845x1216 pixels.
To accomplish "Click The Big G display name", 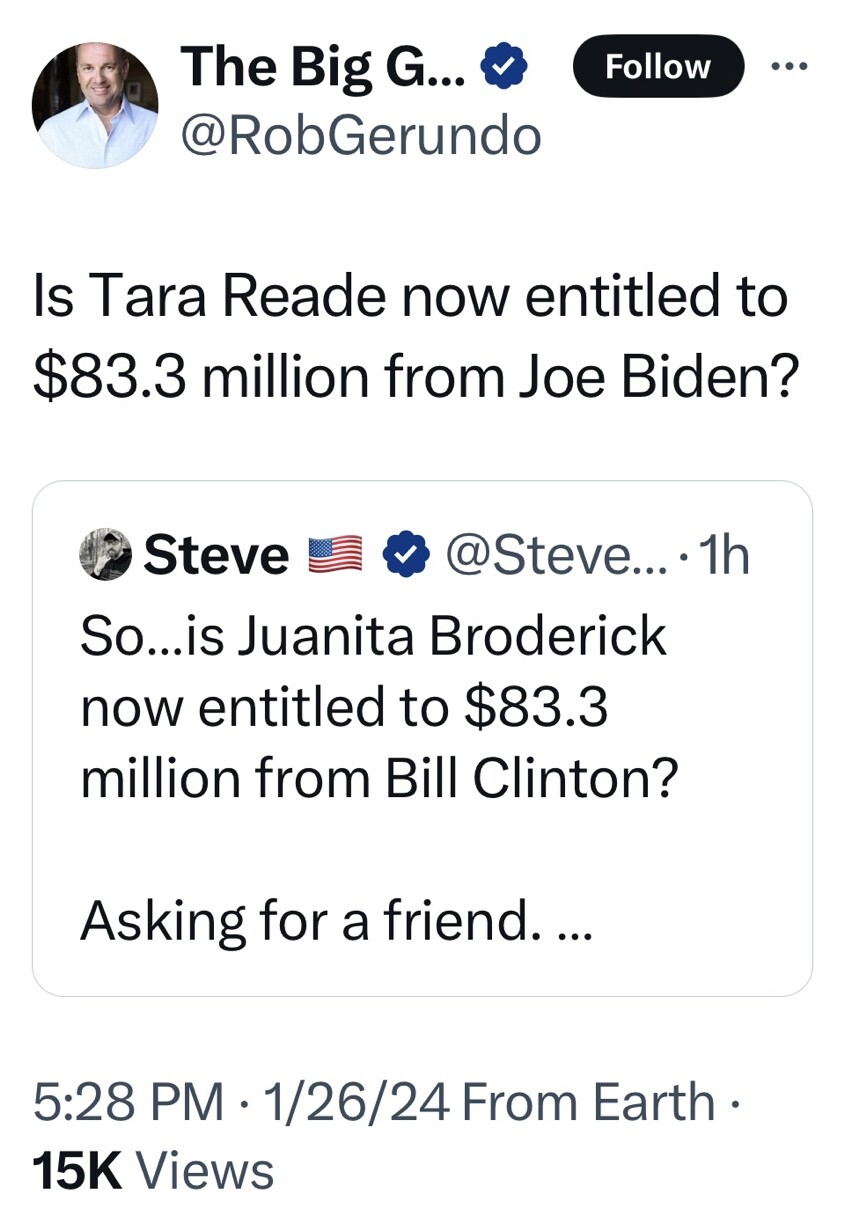I will pyautogui.click(x=322, y=68).
